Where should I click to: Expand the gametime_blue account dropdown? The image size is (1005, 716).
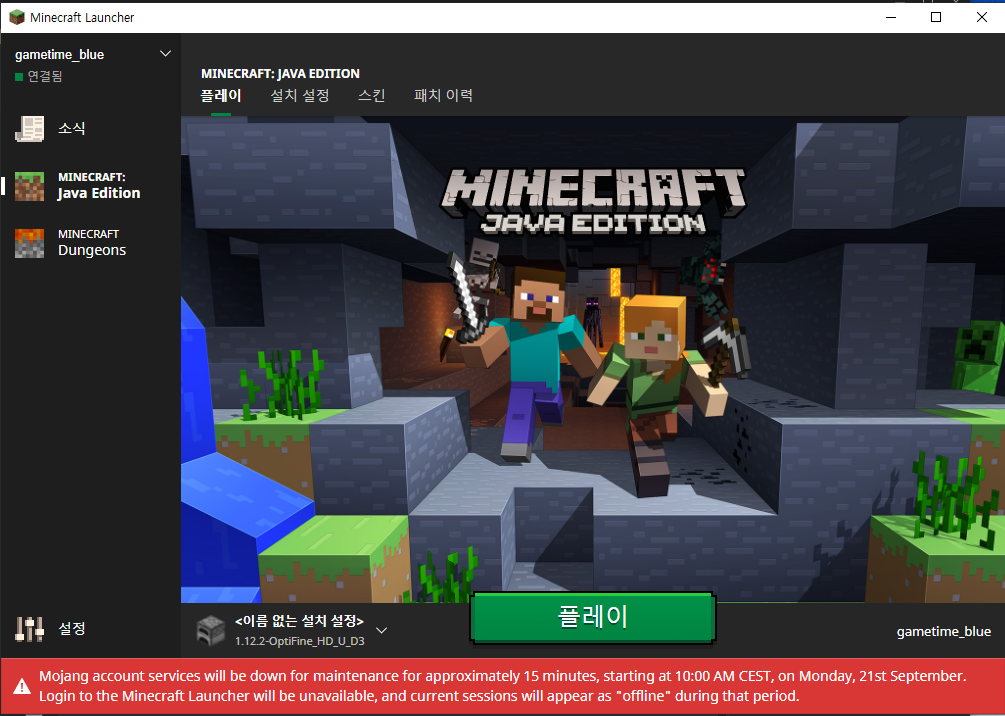[165, 54]
